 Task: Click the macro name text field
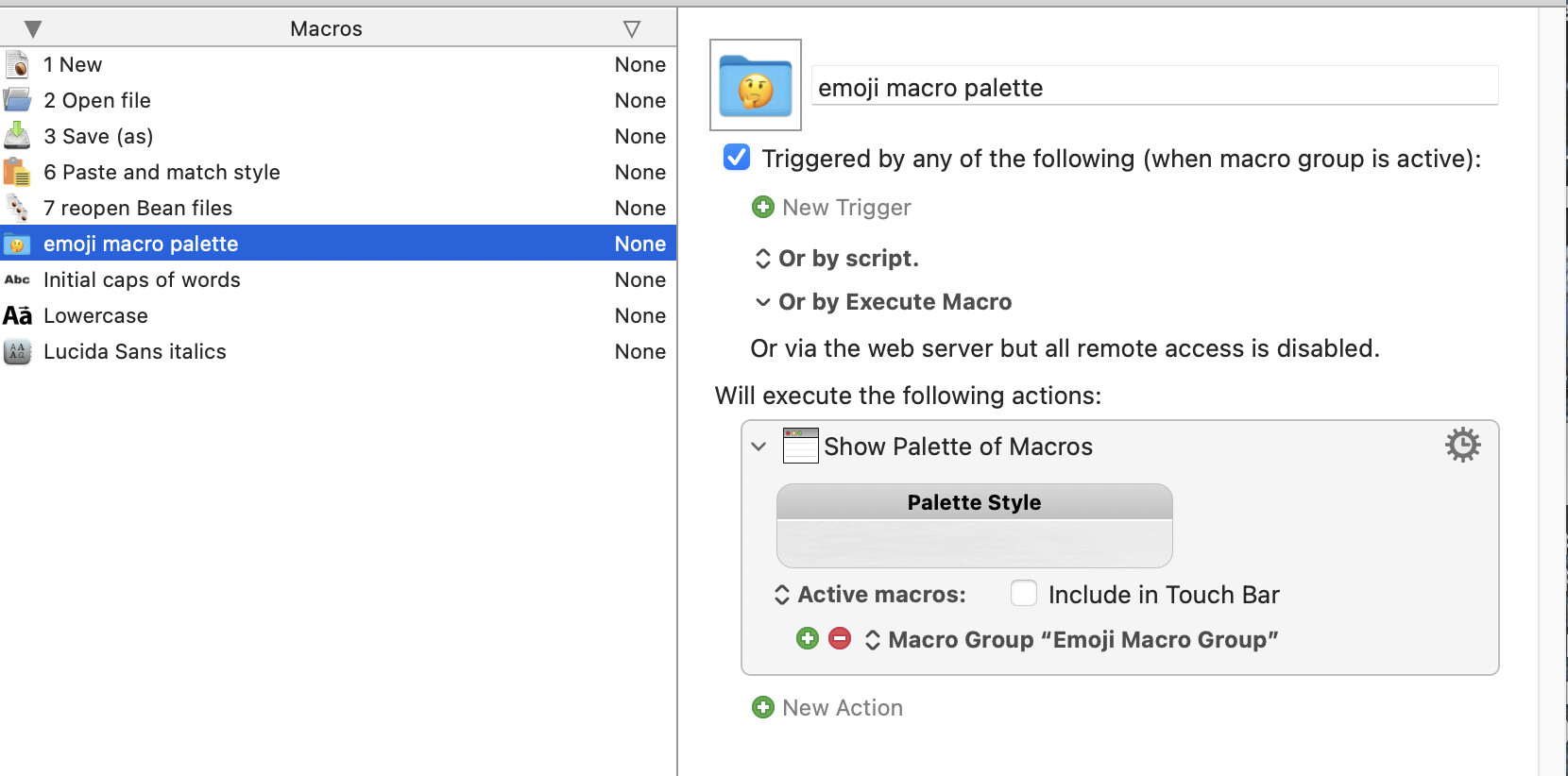(1154, 87)
